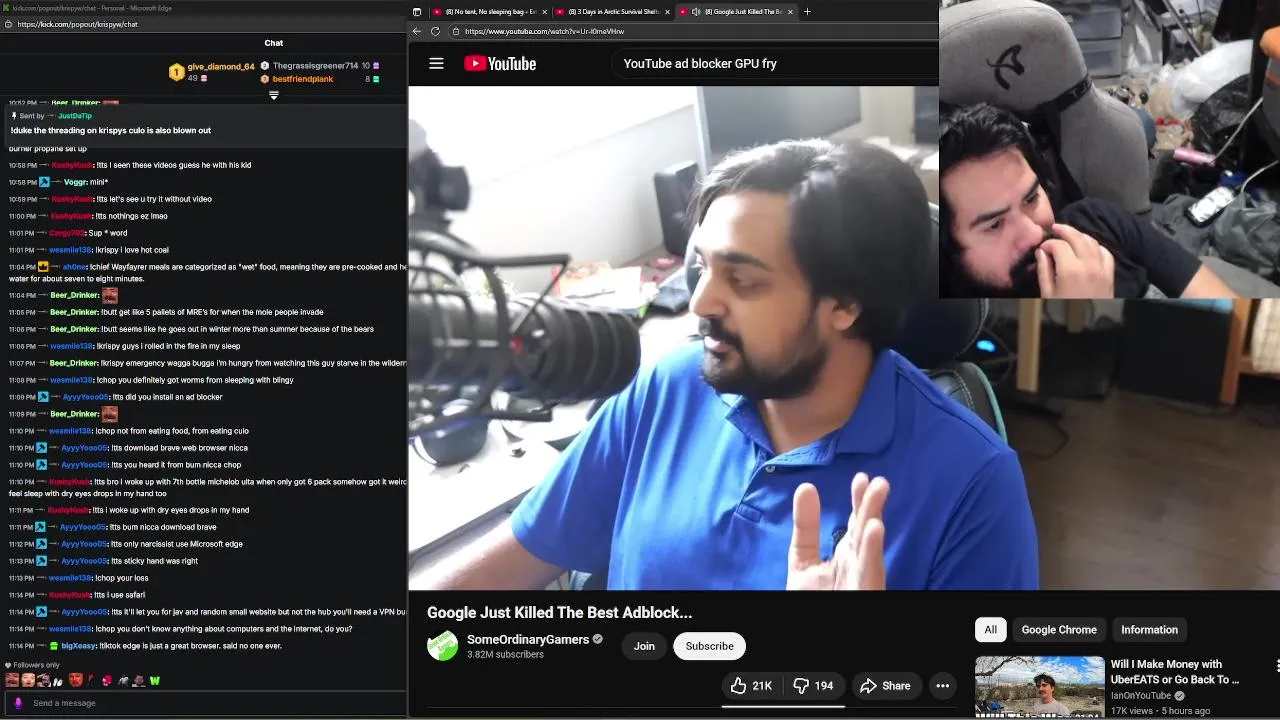Close the '3 Days in Arctic Survival' tab

click(x=667, y=12)
